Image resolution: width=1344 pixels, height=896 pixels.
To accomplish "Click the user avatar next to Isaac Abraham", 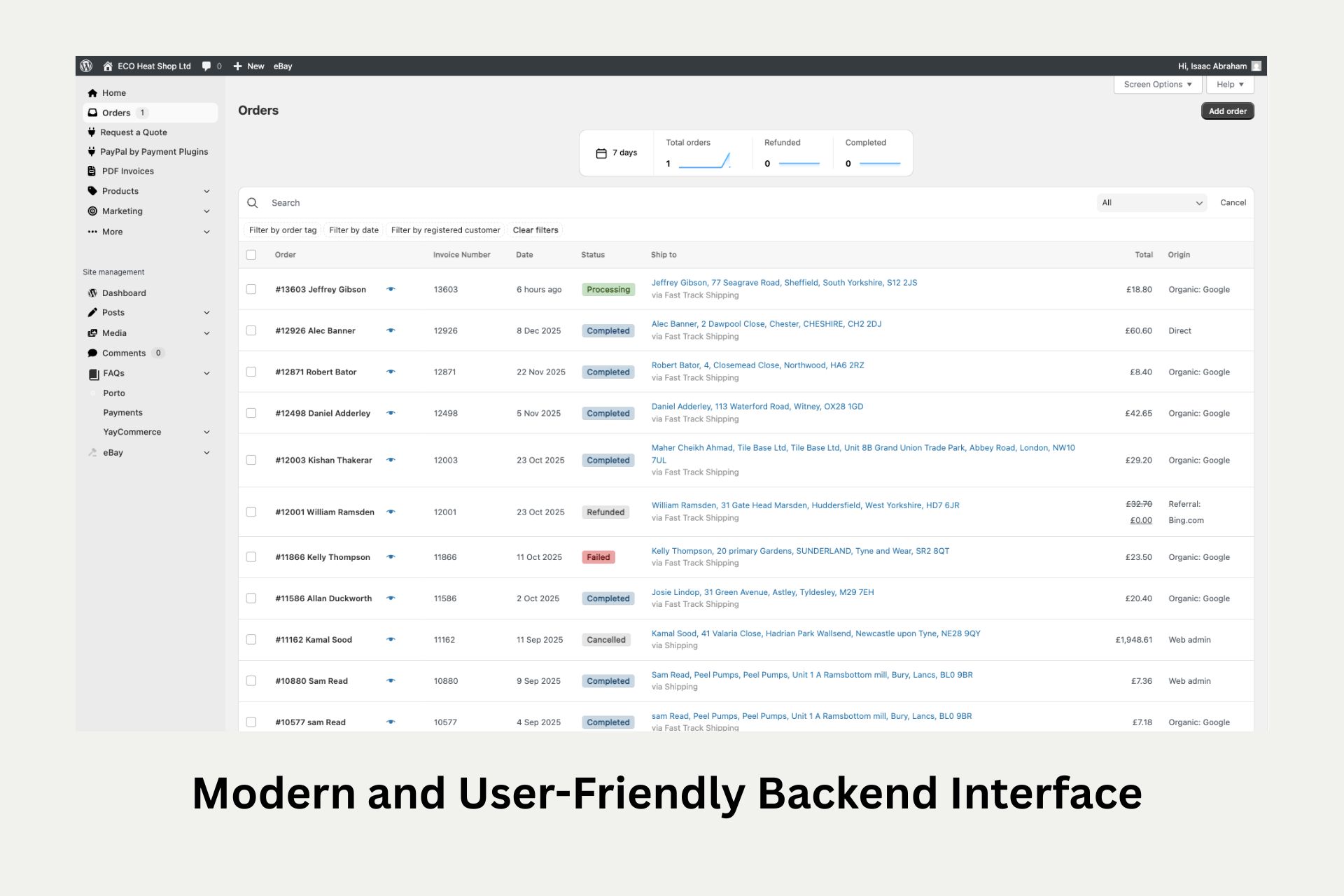I will tap(1256, 66).
